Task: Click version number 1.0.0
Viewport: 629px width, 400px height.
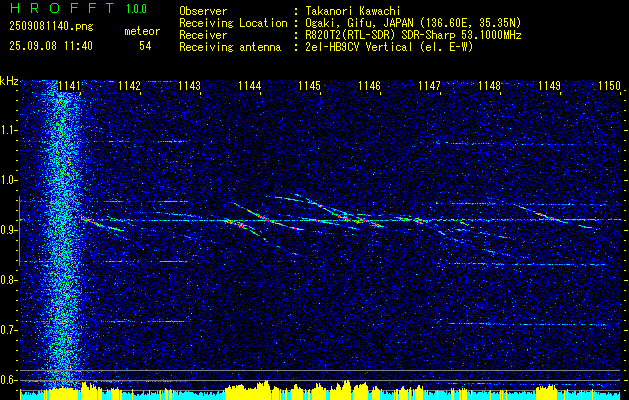Action: pos(136,8)
